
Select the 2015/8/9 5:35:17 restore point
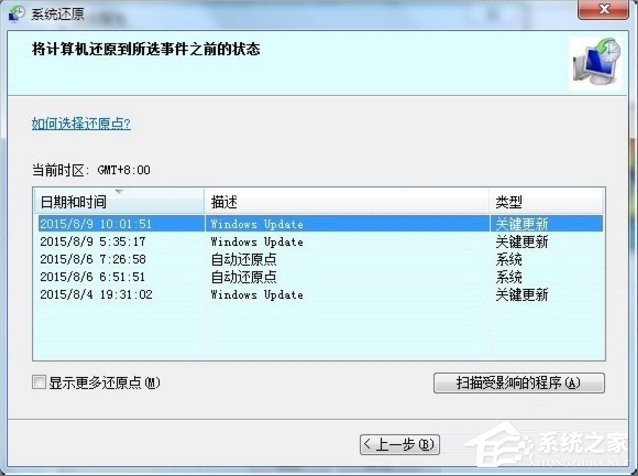click(93, 241)
